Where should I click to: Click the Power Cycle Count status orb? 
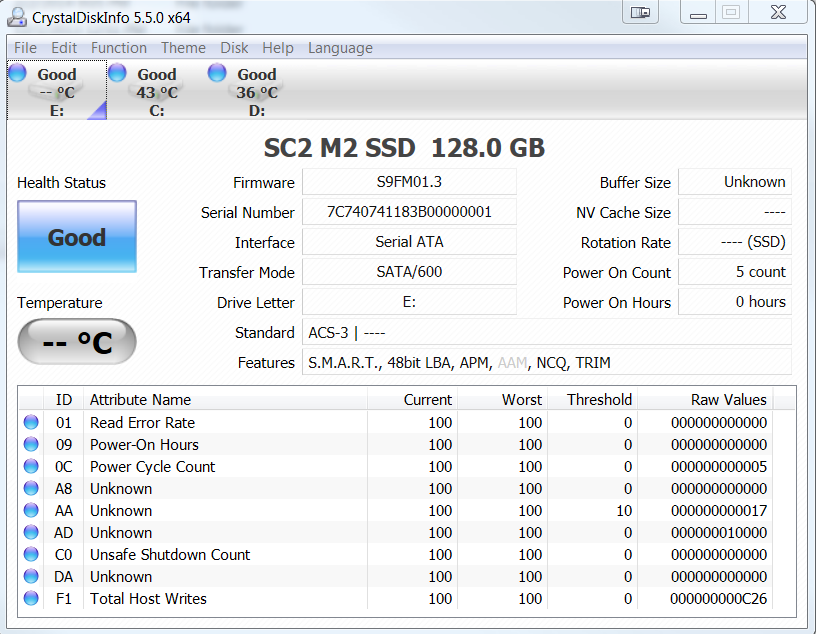coord(32,467)
